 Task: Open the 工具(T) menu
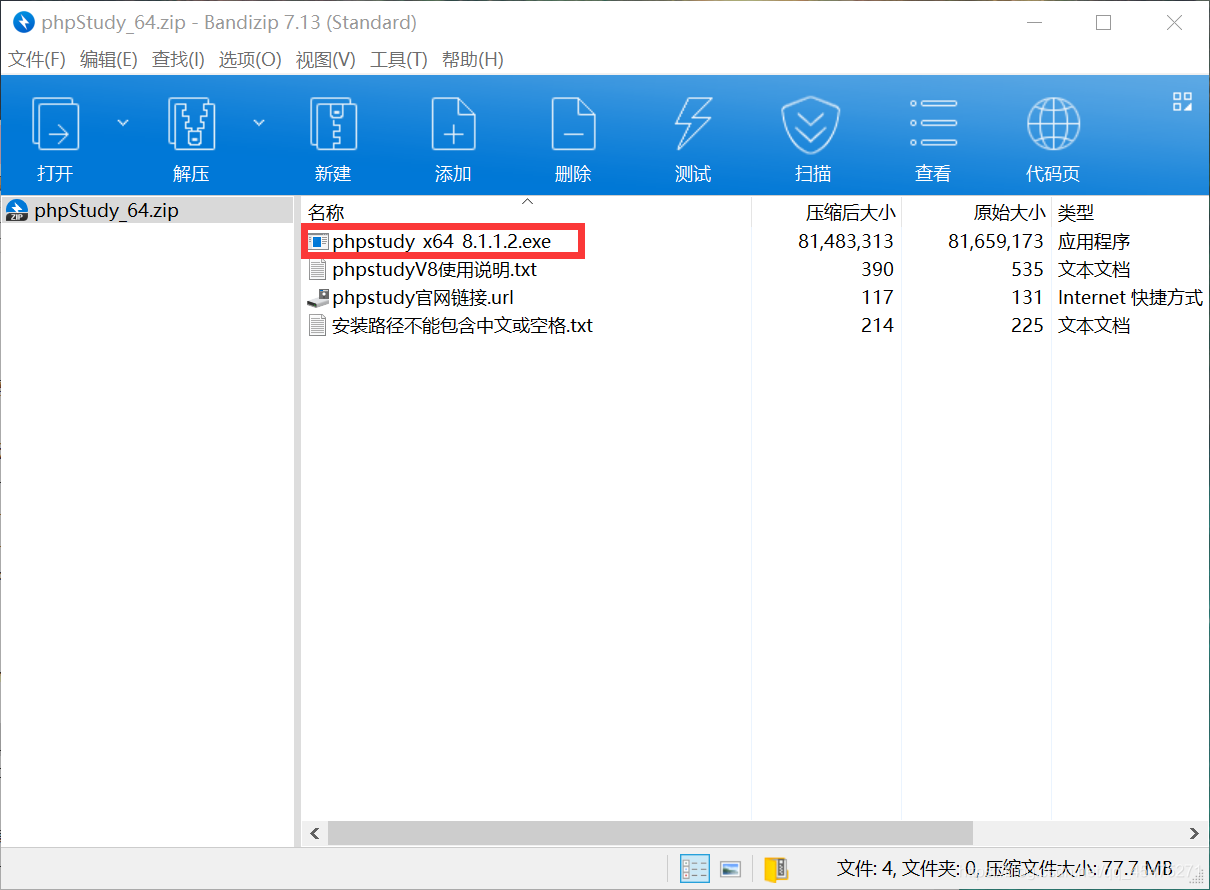pyautogui.click(x=399, y=60)
